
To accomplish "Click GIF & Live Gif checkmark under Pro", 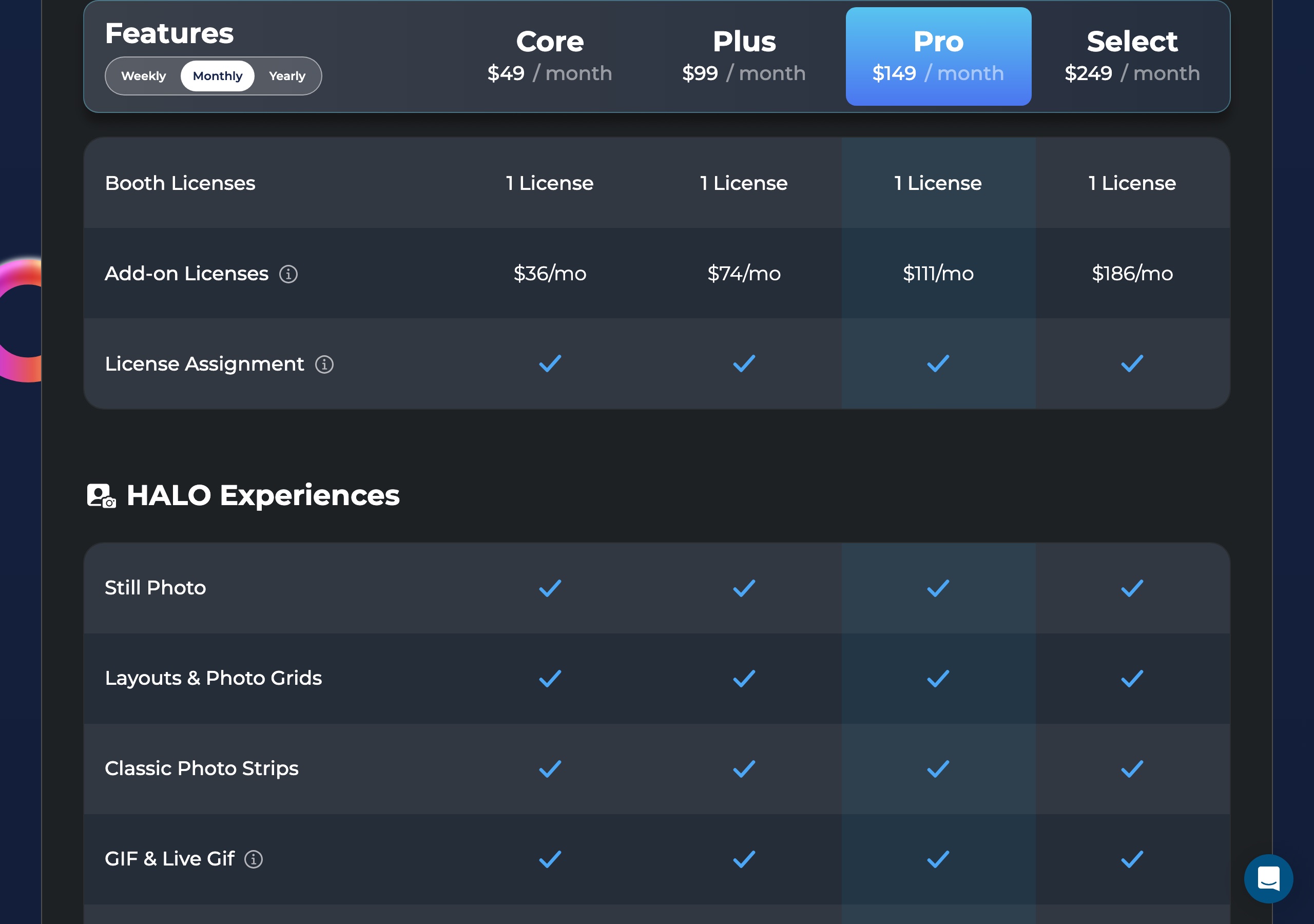I will tap(938, 859).
